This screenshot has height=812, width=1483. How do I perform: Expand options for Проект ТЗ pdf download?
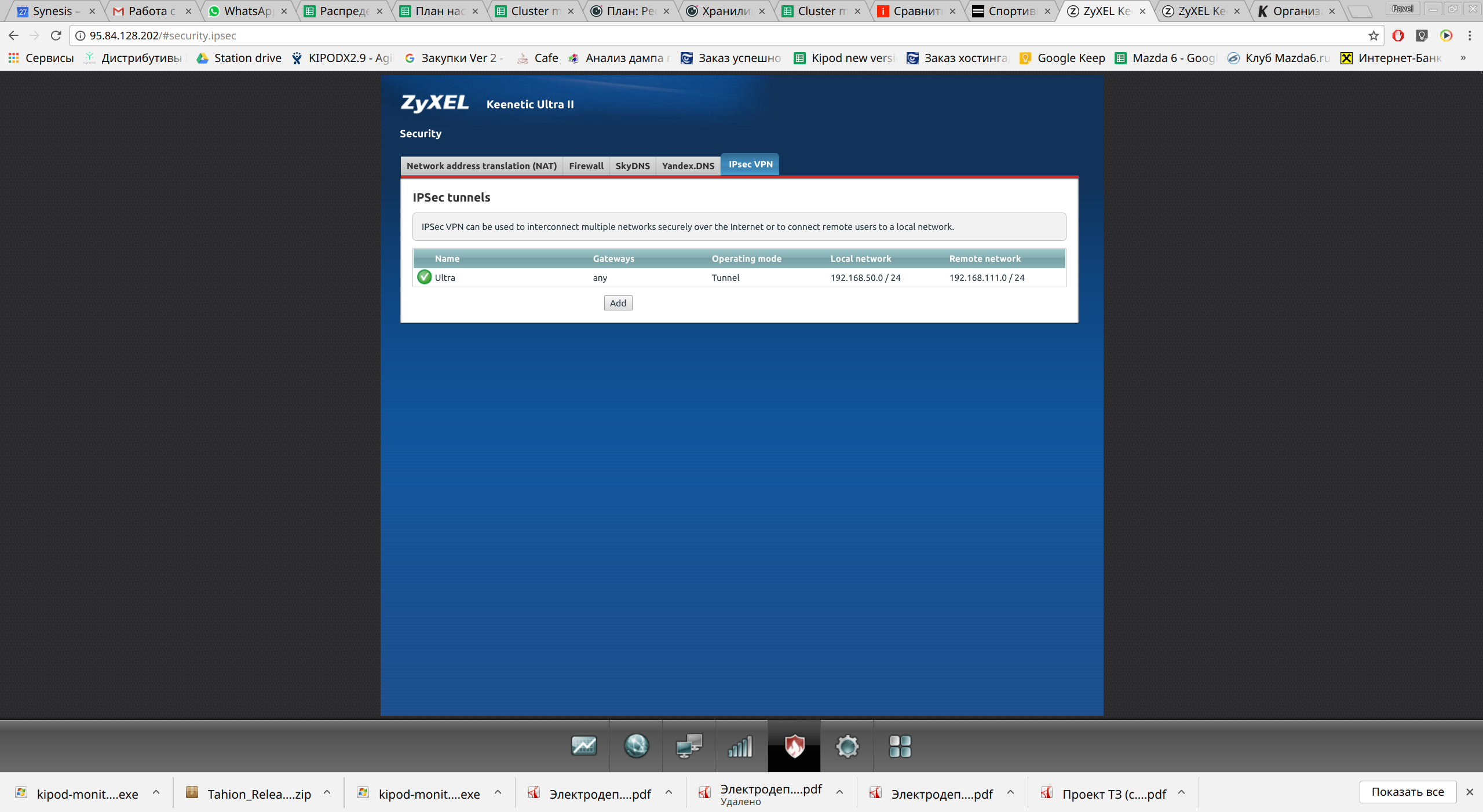(1181, 792)
